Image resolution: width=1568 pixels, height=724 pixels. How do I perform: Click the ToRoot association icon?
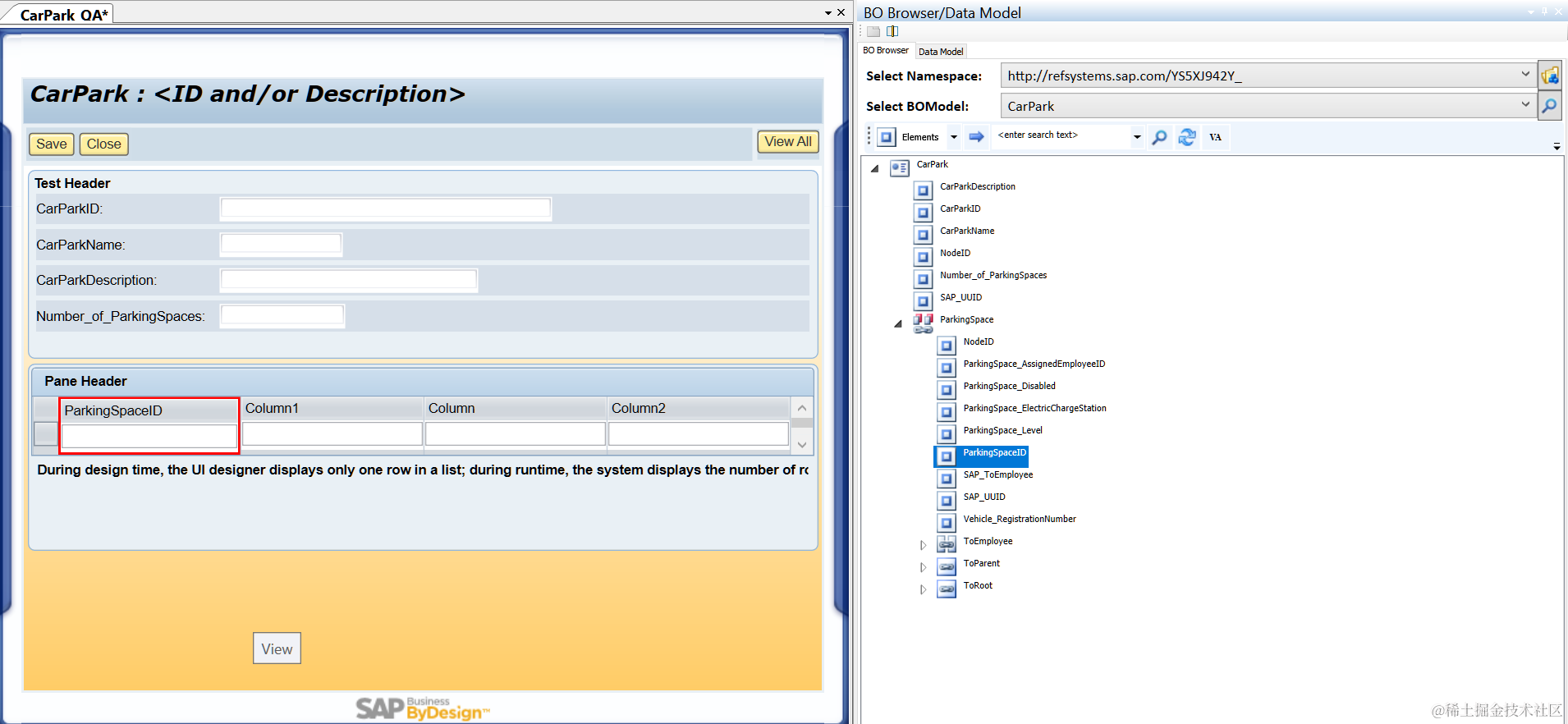click(x=947, y=589)
